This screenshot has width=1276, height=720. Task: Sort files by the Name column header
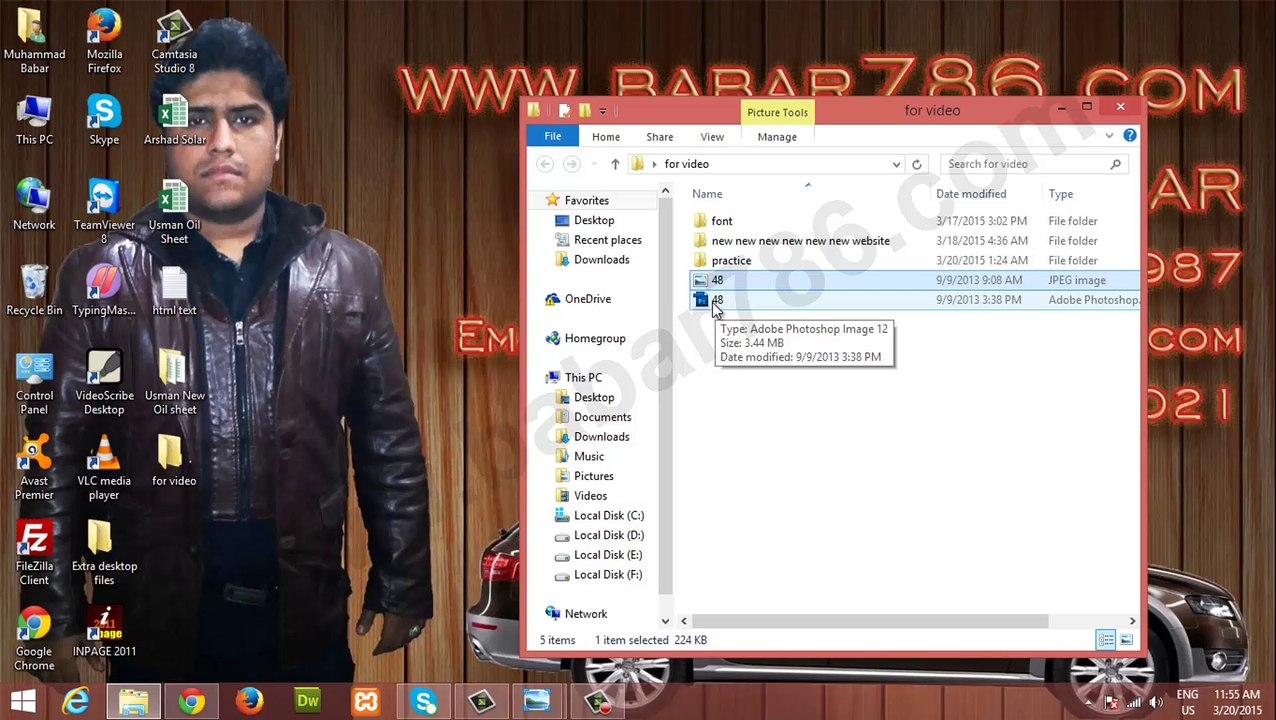click(x=707, y=194)
